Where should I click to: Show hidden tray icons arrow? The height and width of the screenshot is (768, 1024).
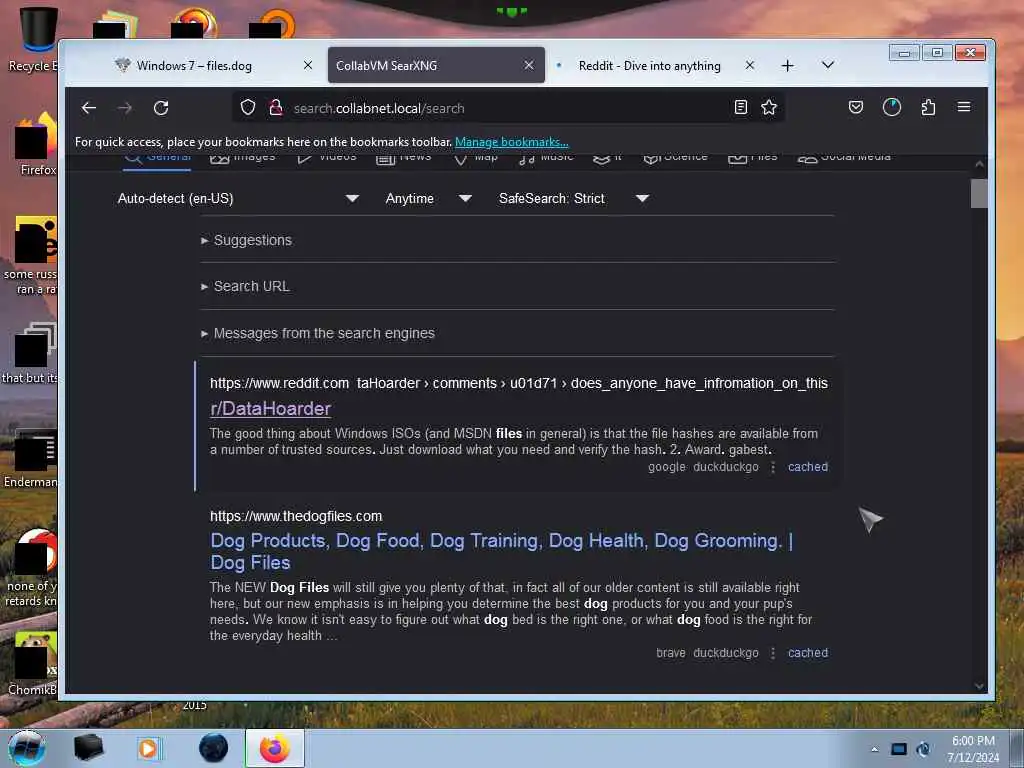(x=874, y=749)
